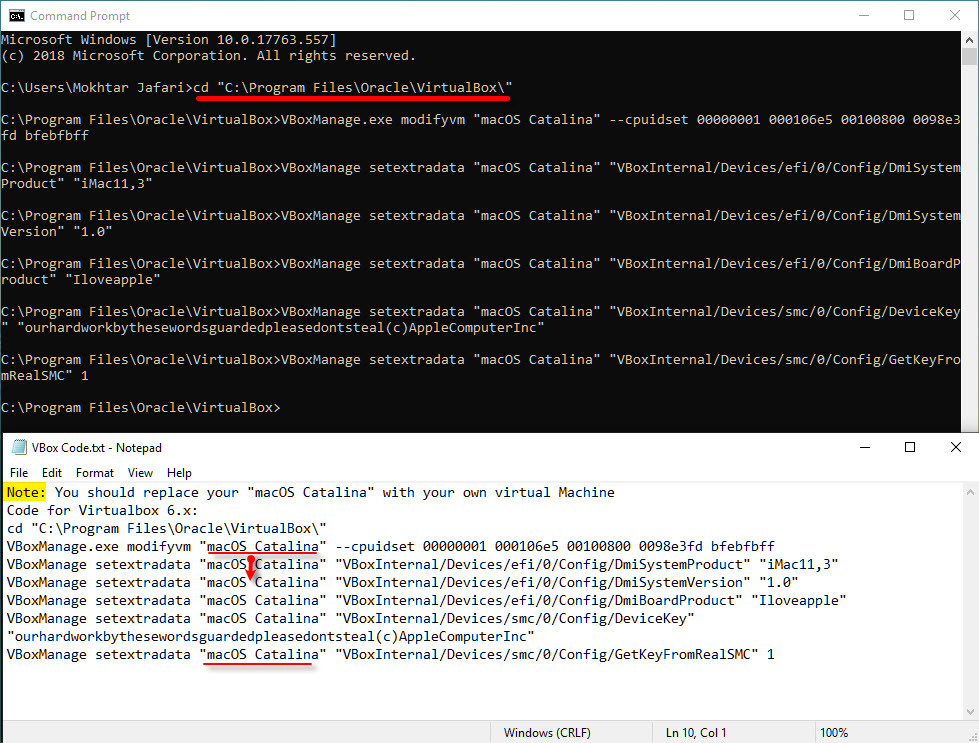Click the highlighted "Note:" text in Notepad
The image size is (979, 743).
click(x=25, y=492)
